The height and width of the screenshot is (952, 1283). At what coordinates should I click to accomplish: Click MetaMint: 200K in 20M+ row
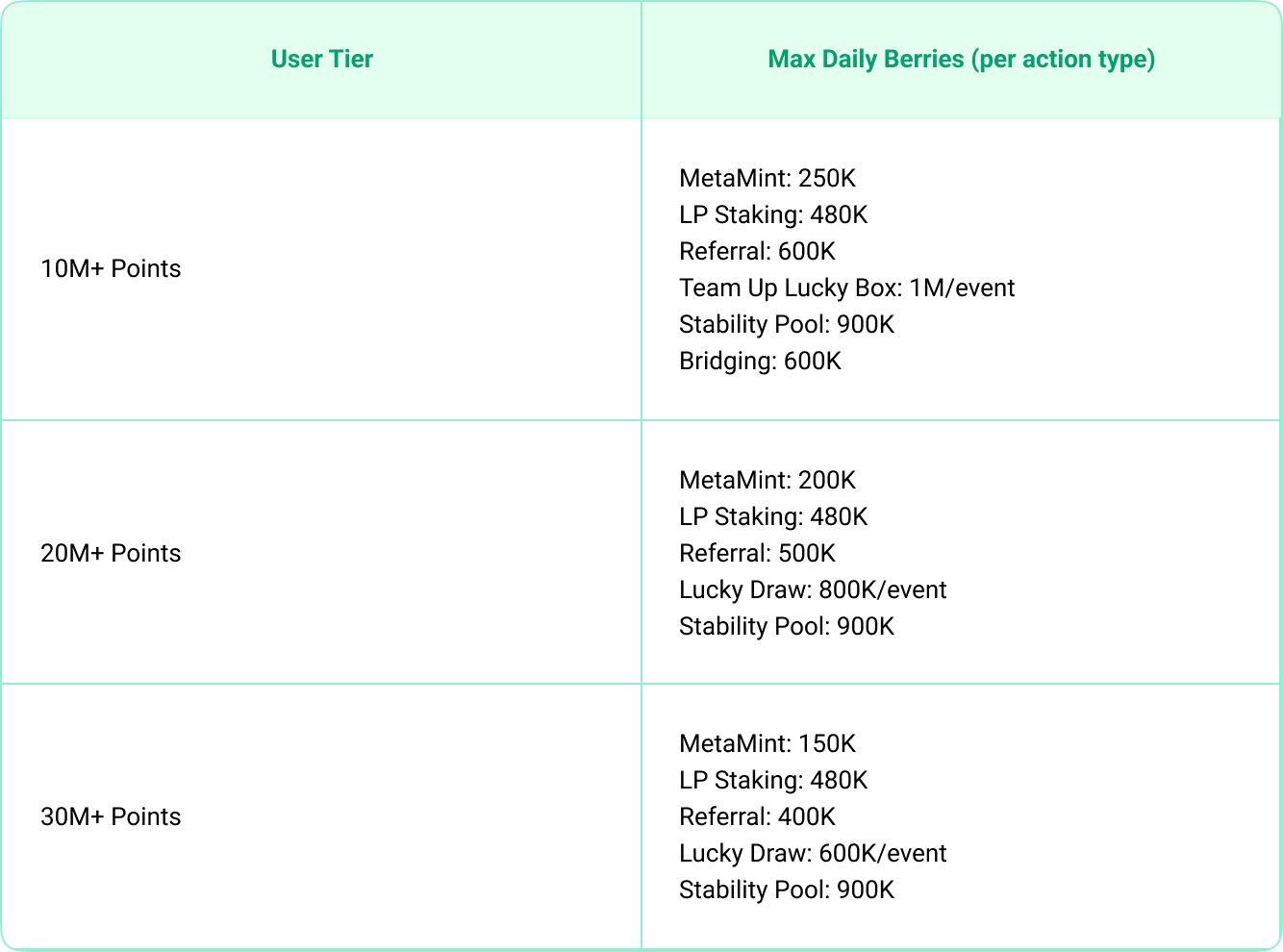coord(767,480)
